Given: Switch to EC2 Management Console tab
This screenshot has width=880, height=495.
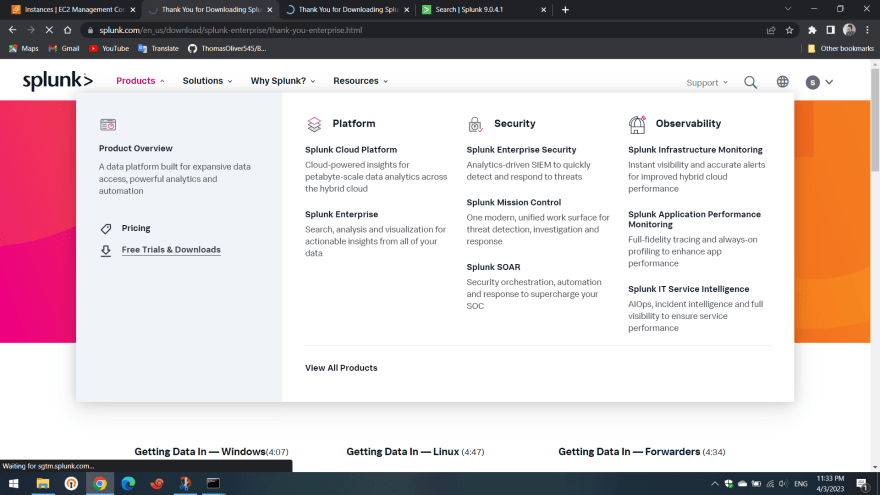Looking at the screenshot, I should point(73,10).
